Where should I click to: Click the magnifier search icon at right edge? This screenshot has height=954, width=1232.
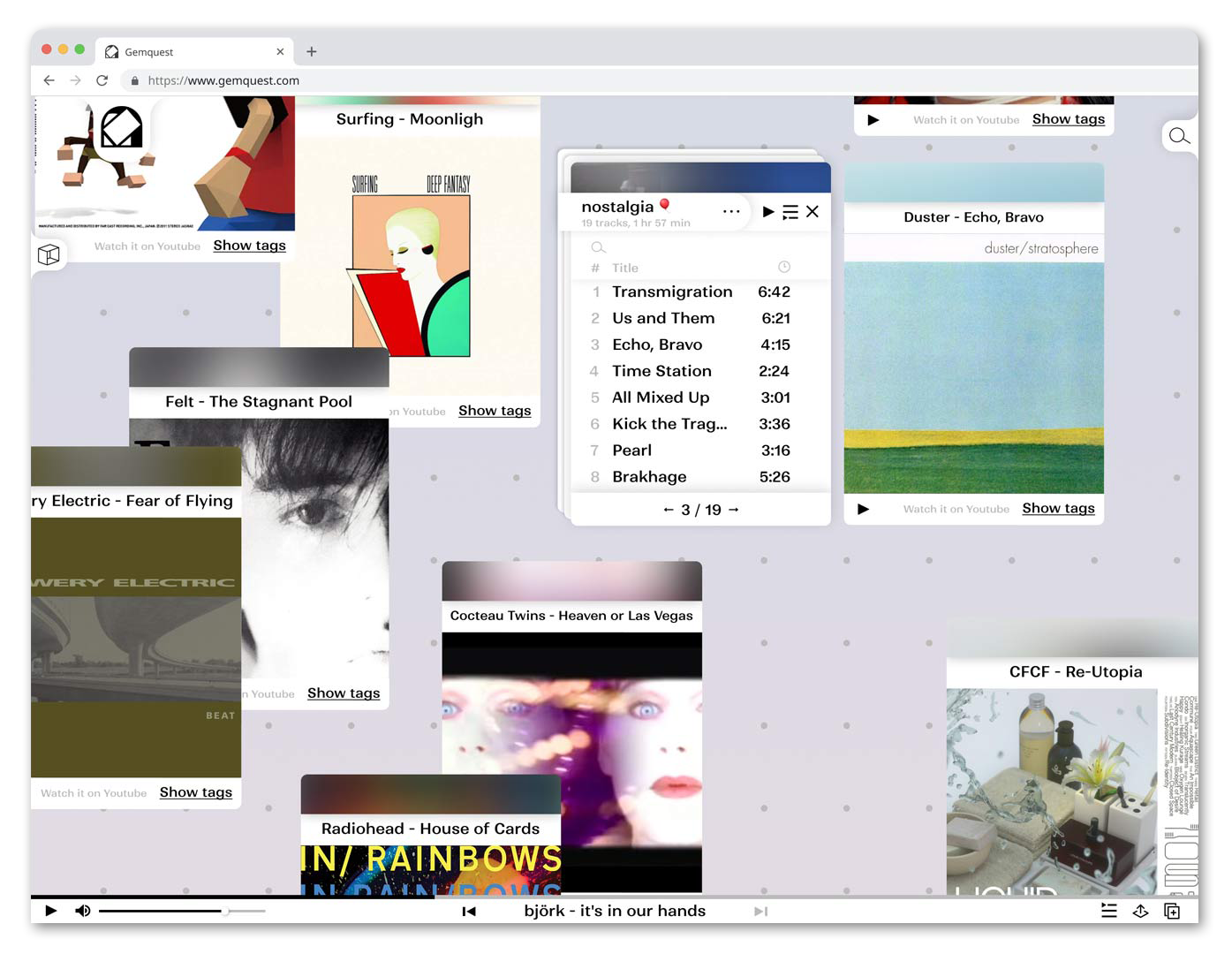click(x=1178, y=136)
